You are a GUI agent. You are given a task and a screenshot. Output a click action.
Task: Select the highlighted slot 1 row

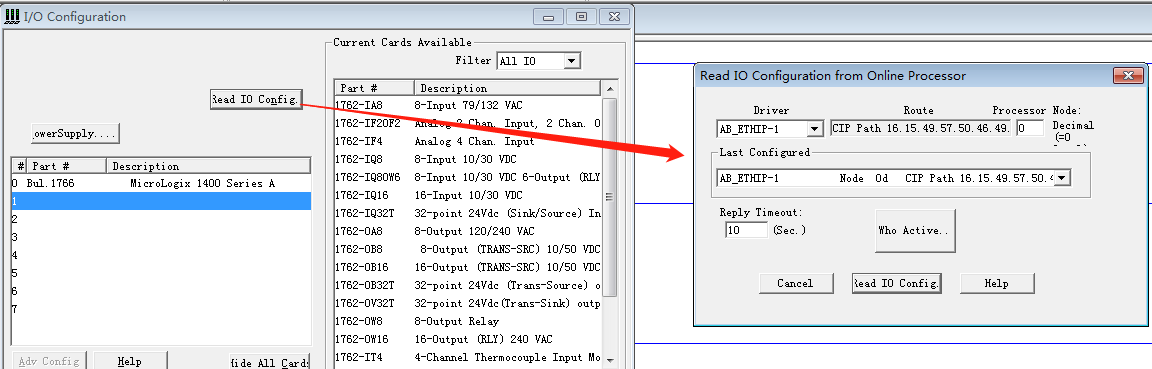point(162,201)
